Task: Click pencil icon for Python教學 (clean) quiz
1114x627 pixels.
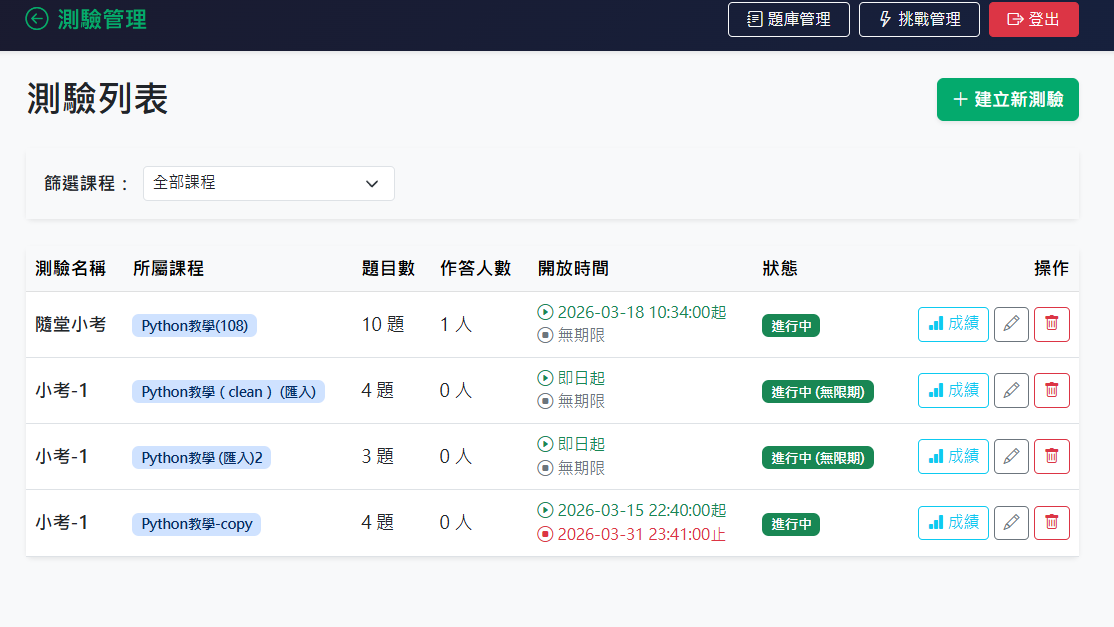Action: [1011, 390]
